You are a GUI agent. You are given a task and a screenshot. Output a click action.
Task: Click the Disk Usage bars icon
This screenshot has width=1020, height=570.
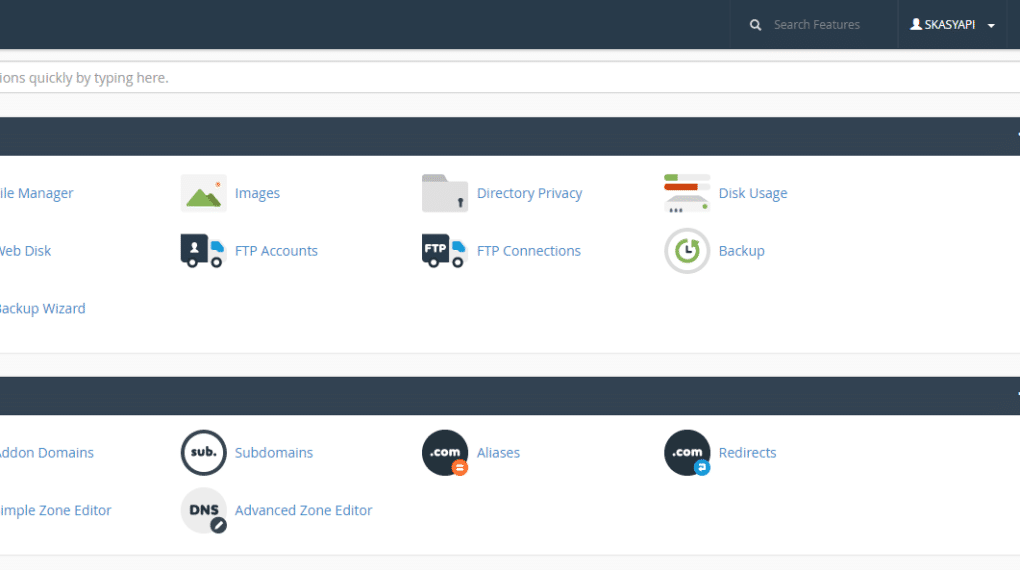687,193
